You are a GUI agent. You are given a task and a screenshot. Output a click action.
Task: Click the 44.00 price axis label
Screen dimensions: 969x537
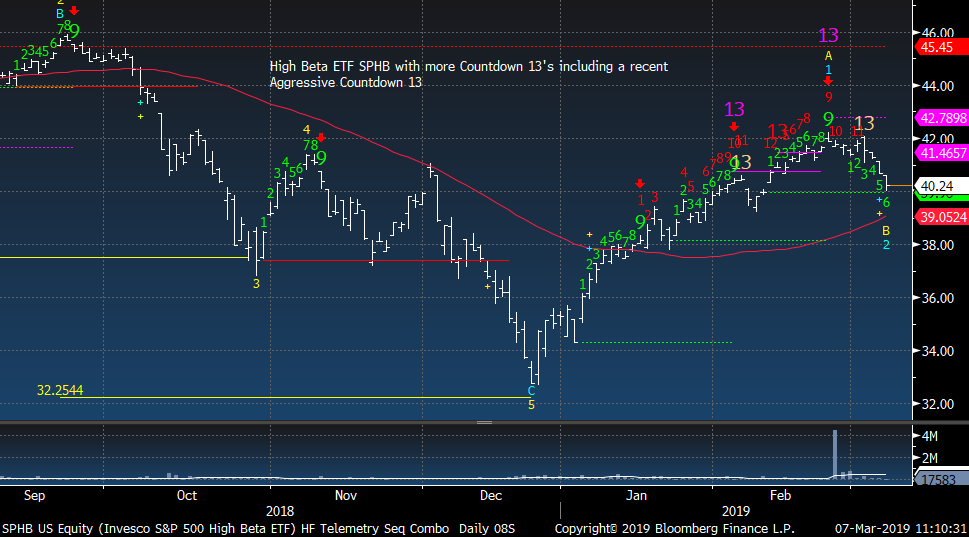(937, 86)
